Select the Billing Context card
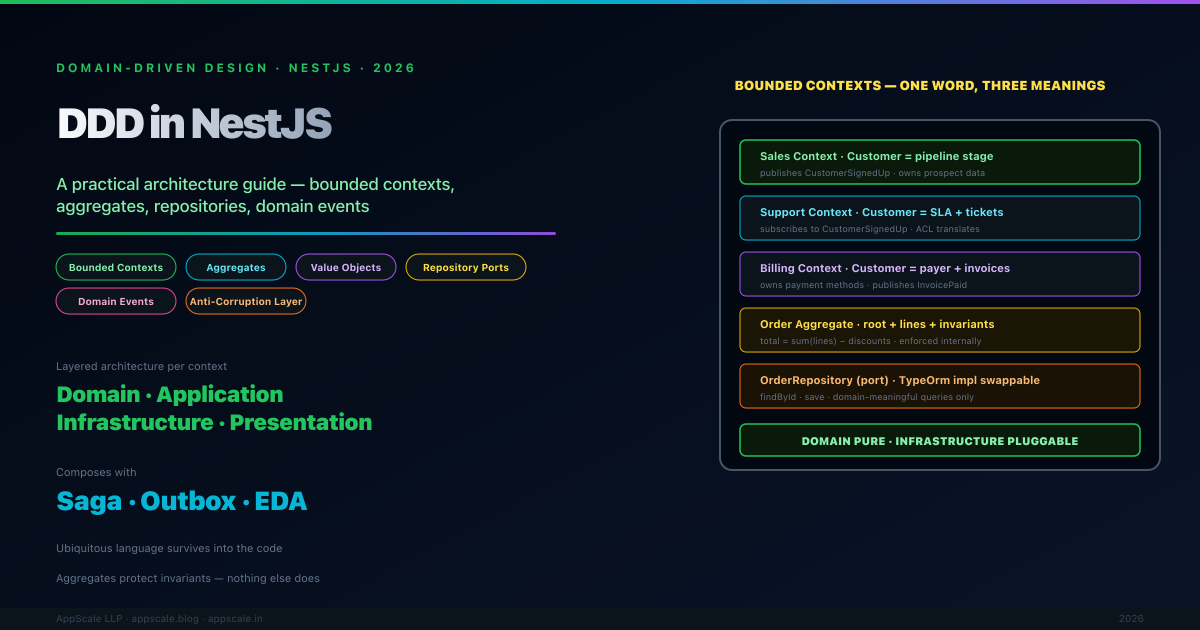The image size is (1200, 630). click(939, 274)
